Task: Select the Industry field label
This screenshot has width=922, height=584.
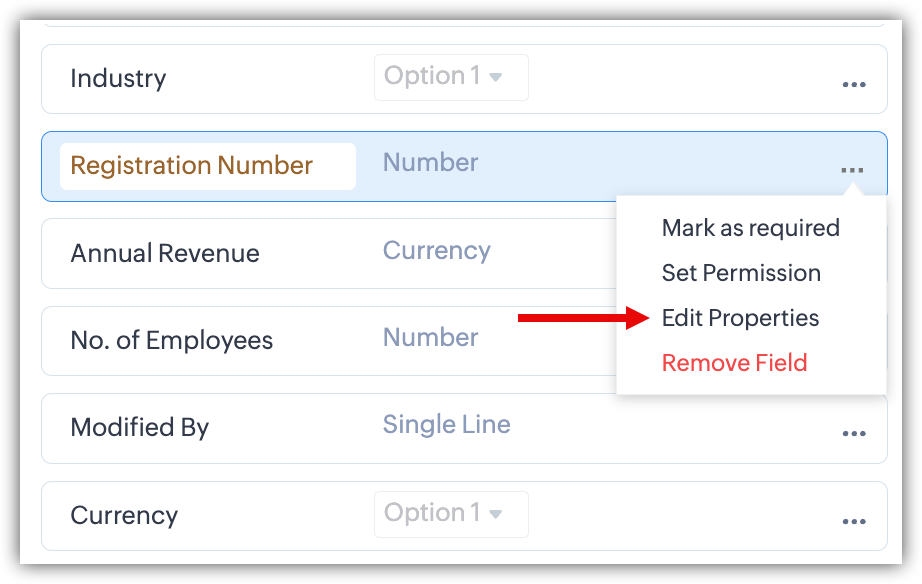Action: coord(118,79)
